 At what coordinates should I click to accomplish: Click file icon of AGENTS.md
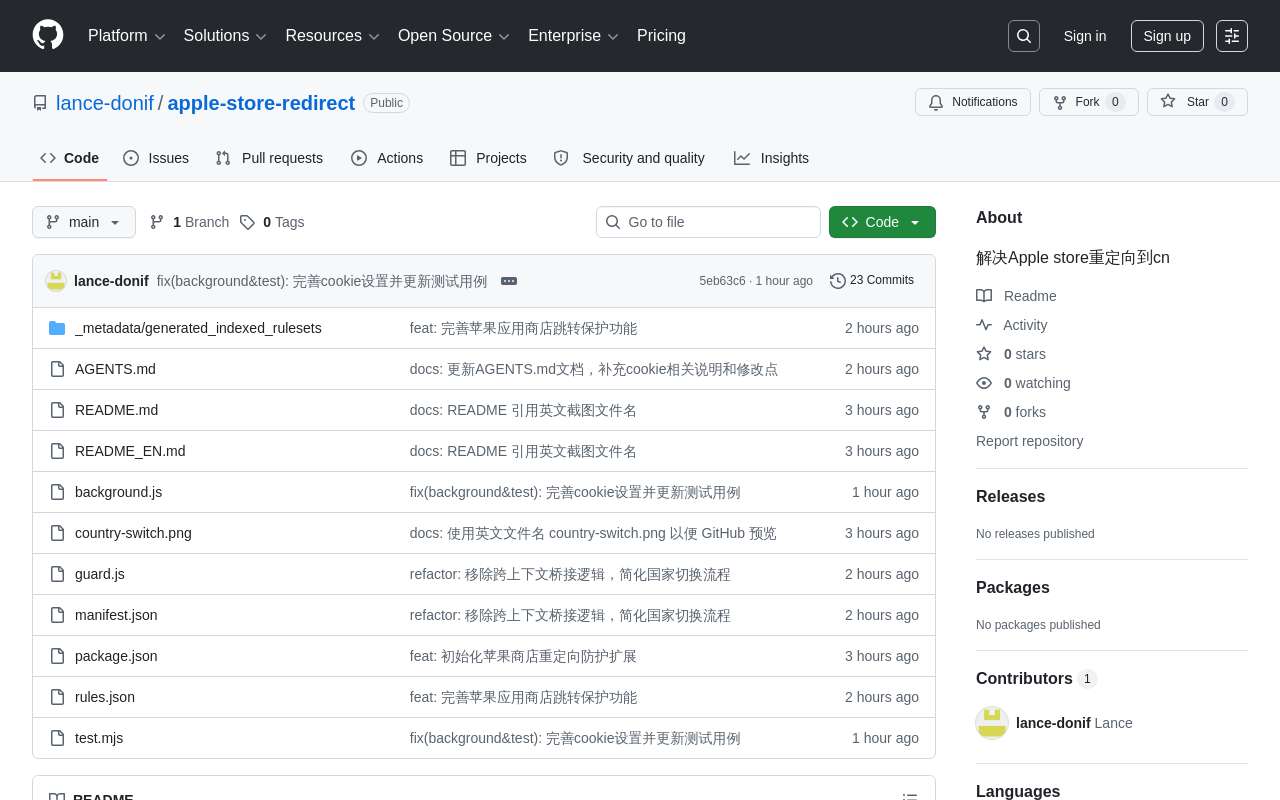coord(57,369)
